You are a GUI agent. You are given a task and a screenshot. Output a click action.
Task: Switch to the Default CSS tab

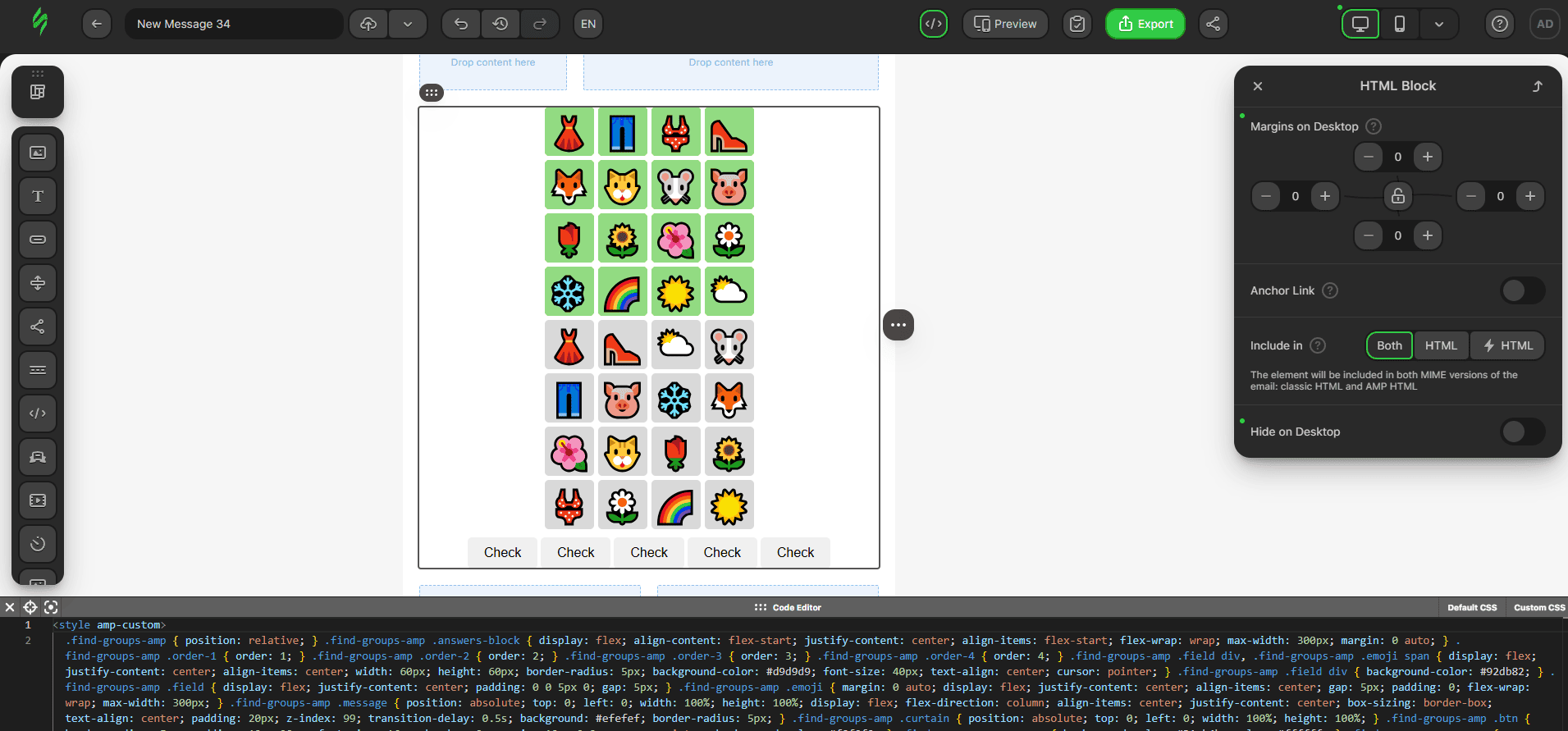click(1472, 608)
